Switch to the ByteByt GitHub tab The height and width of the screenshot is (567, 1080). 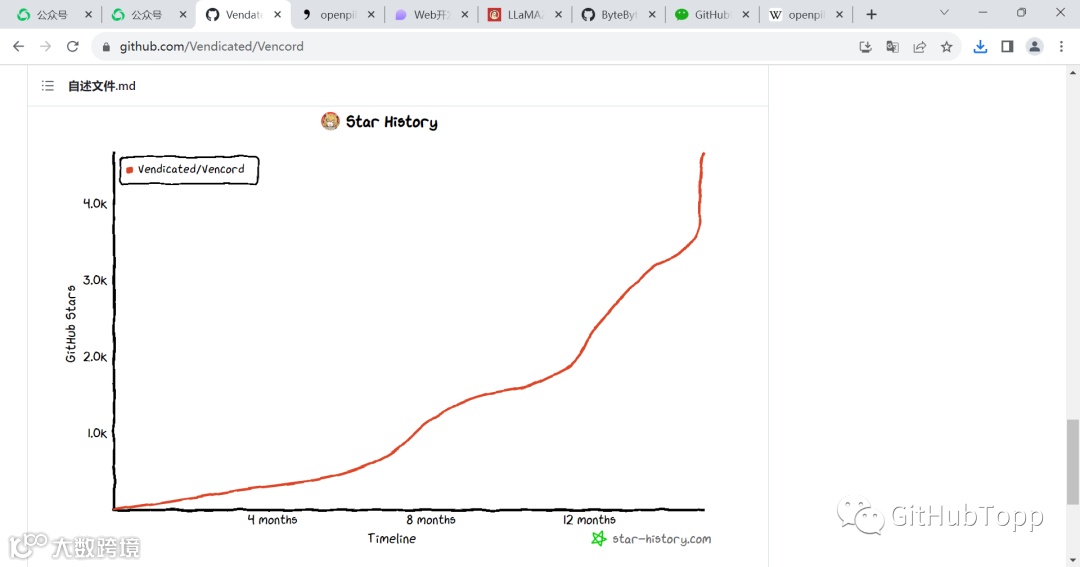[619, 14]
